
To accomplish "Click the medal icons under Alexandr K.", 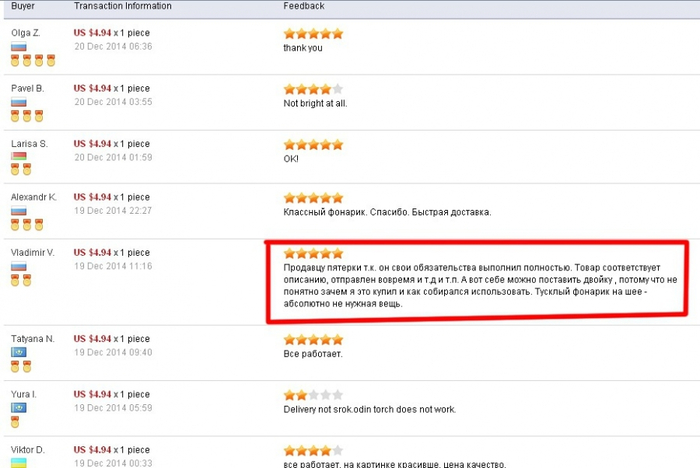I will tap(27, 224).
